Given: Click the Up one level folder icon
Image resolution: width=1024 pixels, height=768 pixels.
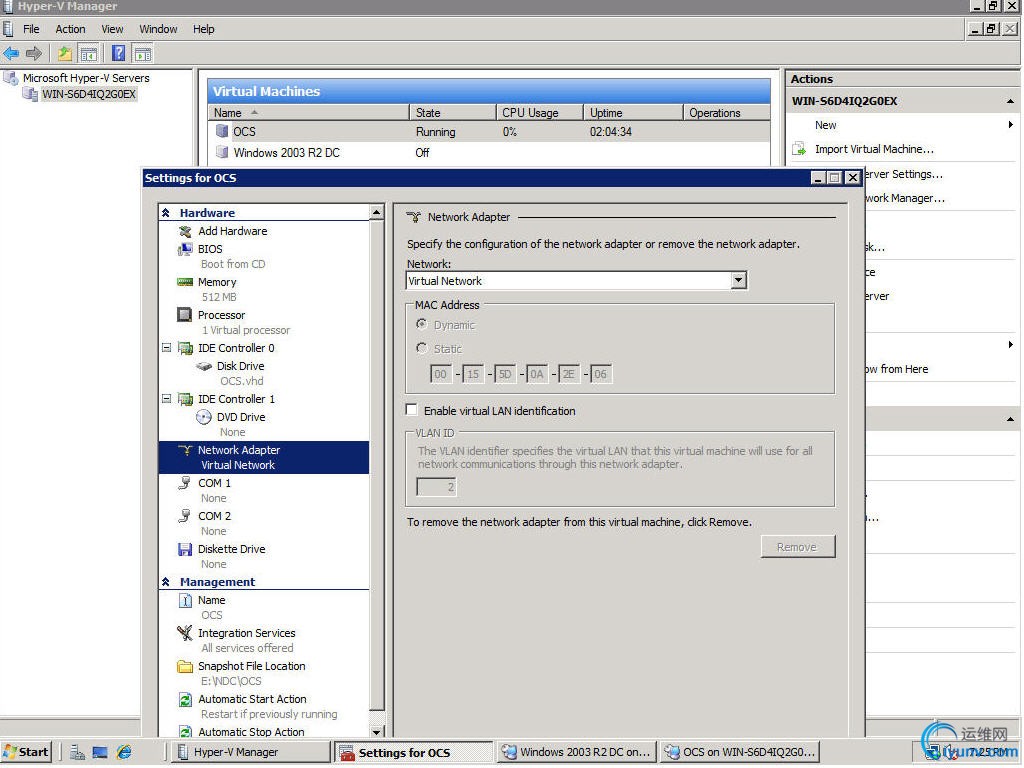Looking at the screenshot, I should [x=65, y=54].
